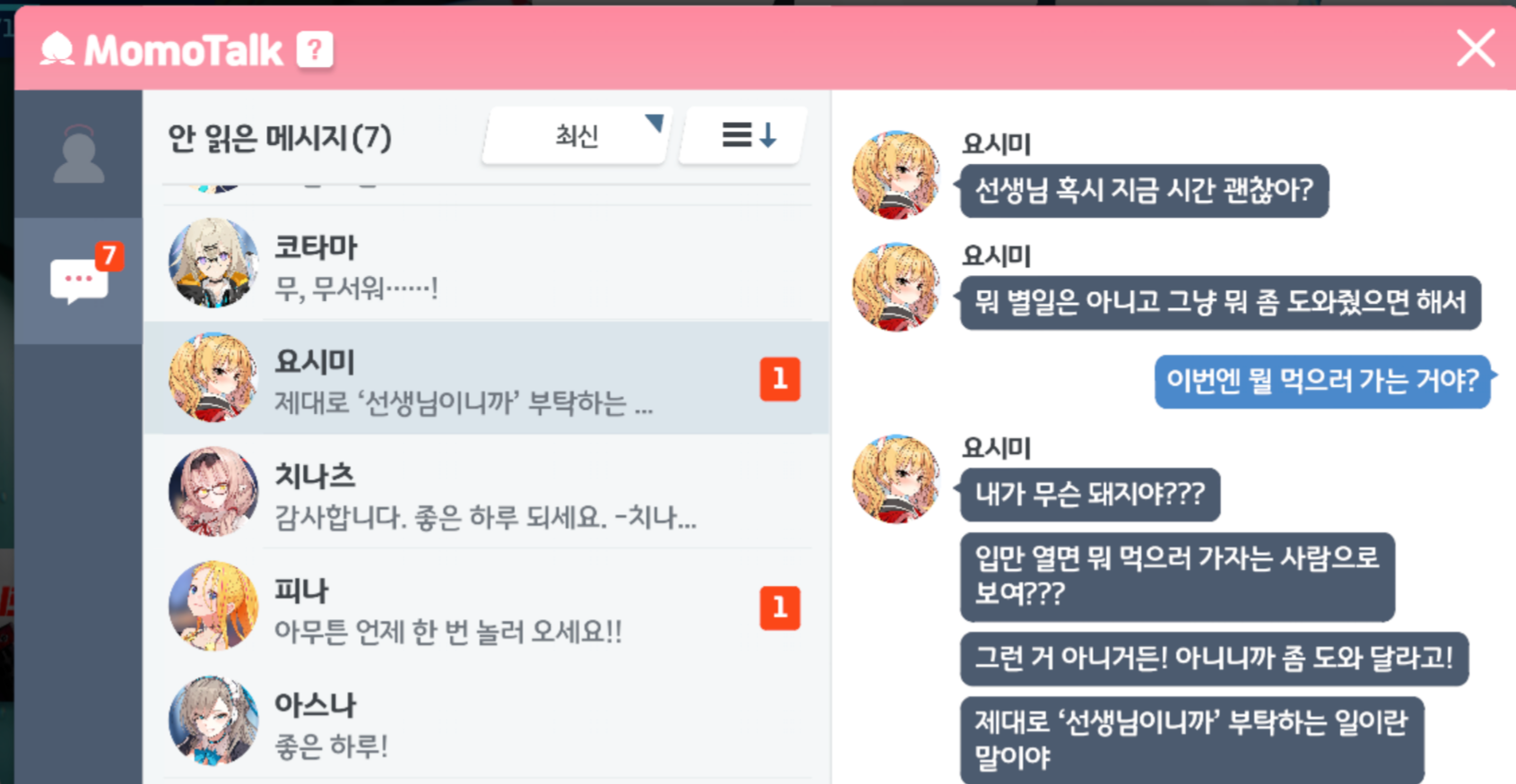The image size is (1516, 784).
Task: Click 피나's avatar portrait
Action: [213, 607]
